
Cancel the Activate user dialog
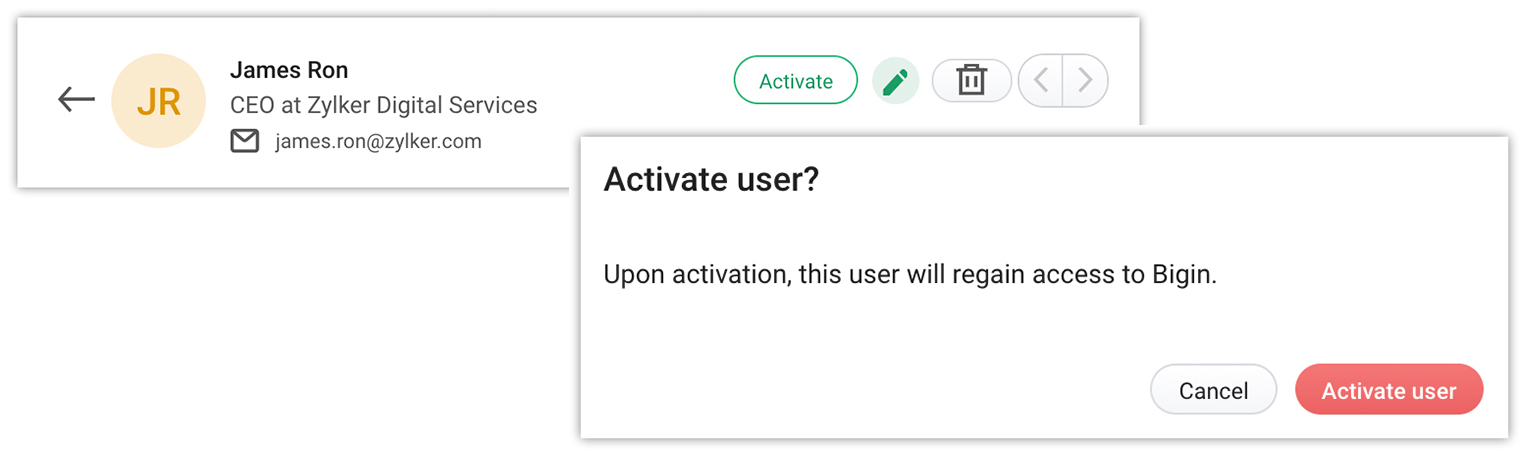[1213, 390]
